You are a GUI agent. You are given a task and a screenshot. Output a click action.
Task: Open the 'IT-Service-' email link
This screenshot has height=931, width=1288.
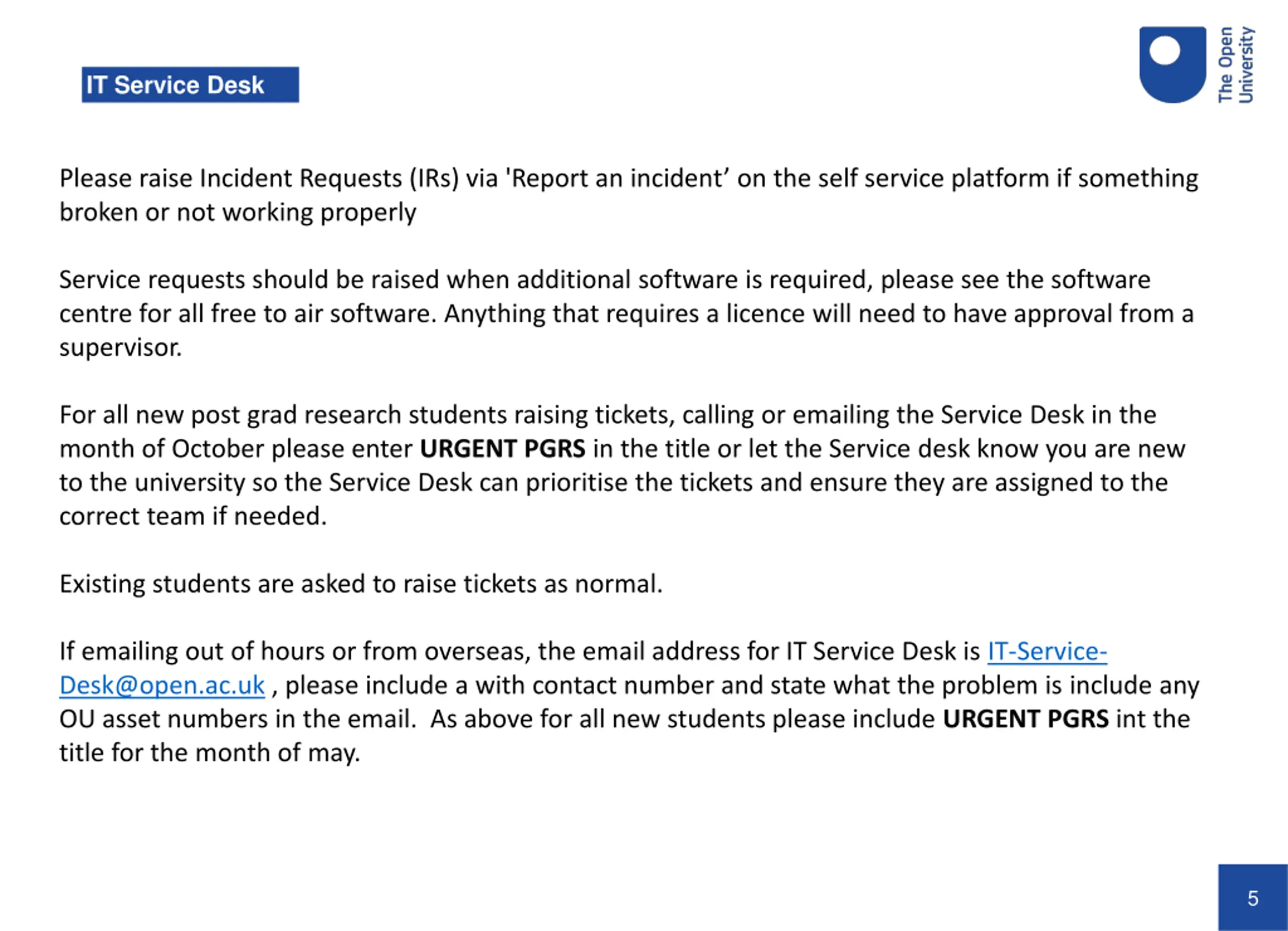[1047, 652]
